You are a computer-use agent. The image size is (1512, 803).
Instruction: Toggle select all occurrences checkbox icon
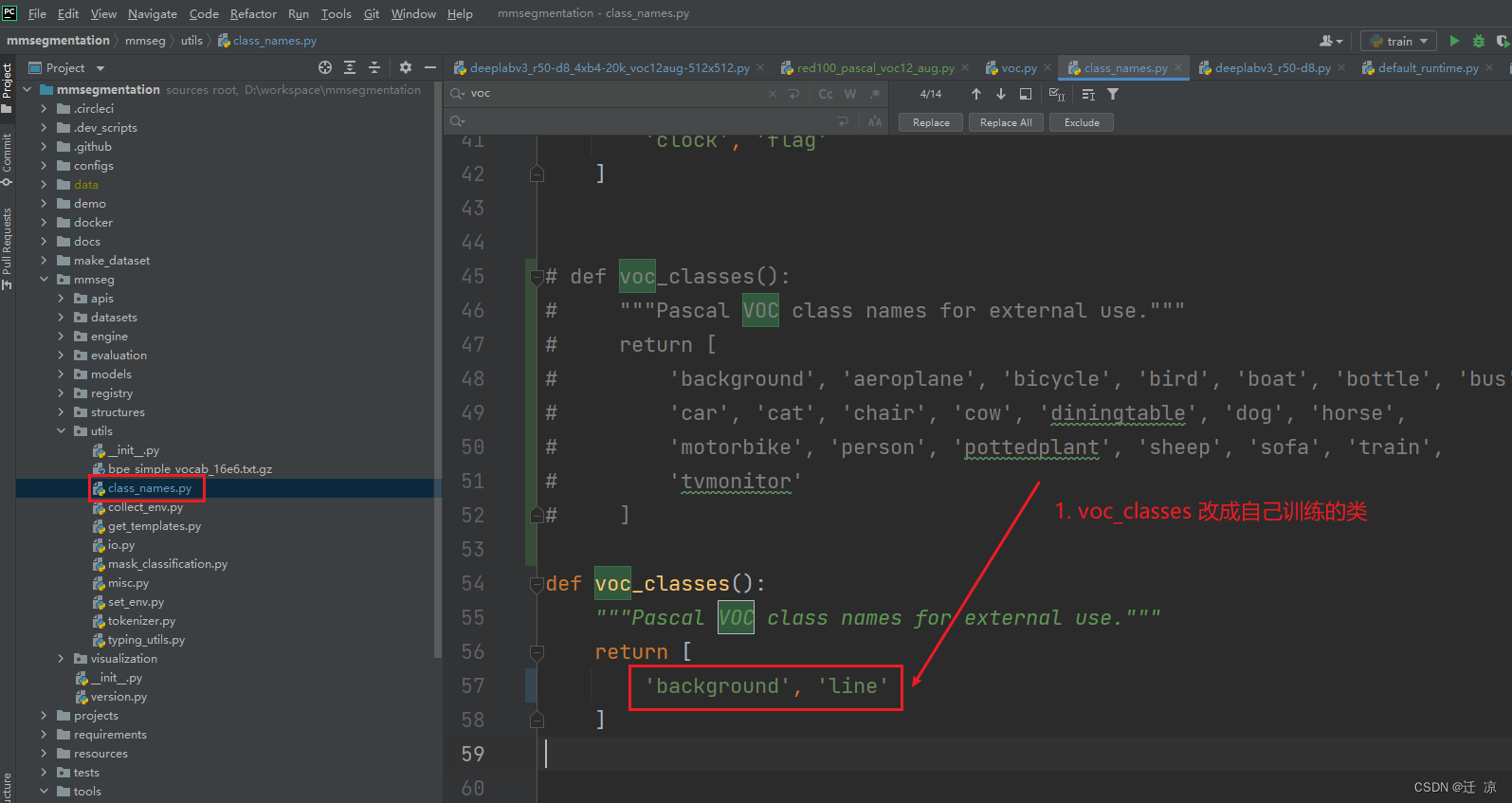point(1057,94)
